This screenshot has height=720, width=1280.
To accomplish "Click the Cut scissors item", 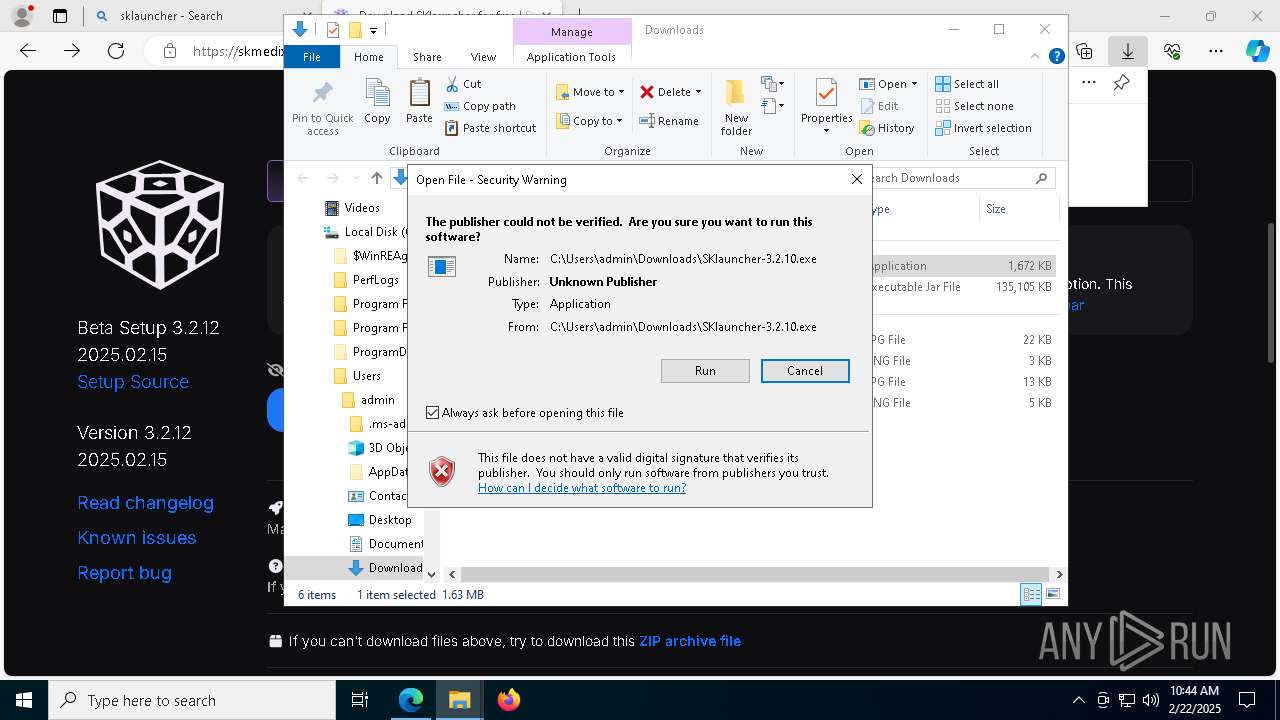I will [x=463, y=84].
